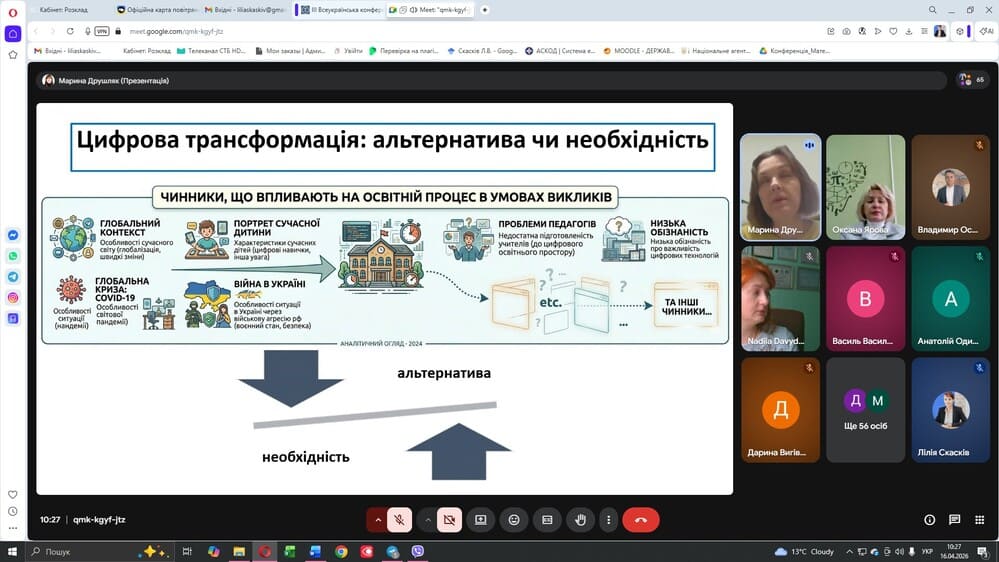Open the emoji reactions panel
999x562 pixels.
[514, 520]
